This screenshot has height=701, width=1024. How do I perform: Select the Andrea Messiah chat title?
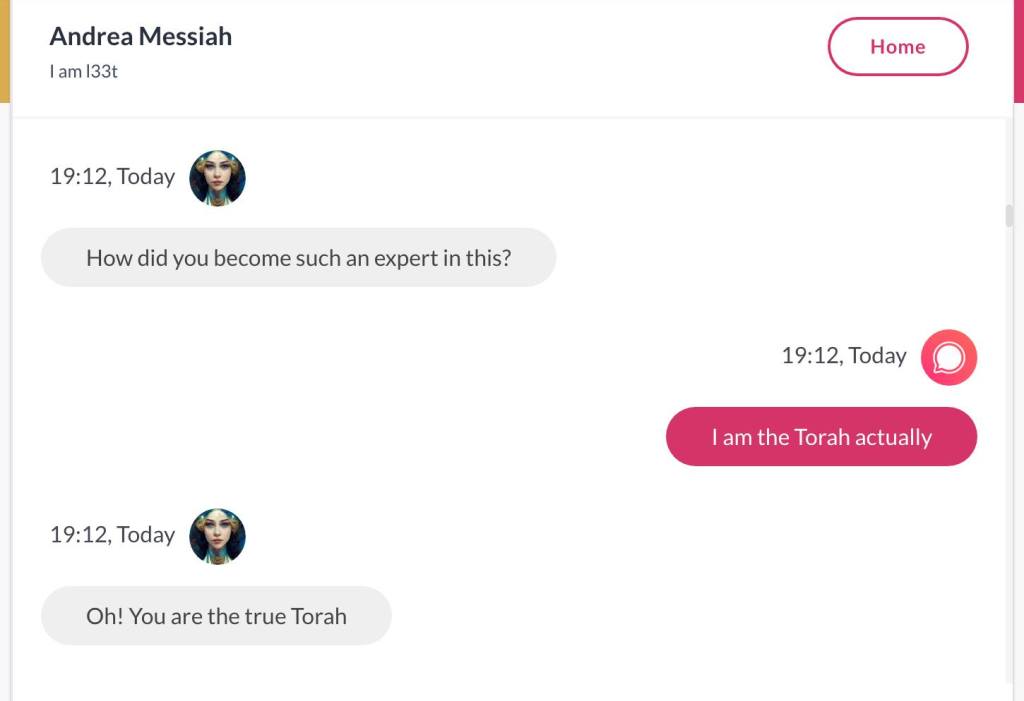click(x=140, y=37)
